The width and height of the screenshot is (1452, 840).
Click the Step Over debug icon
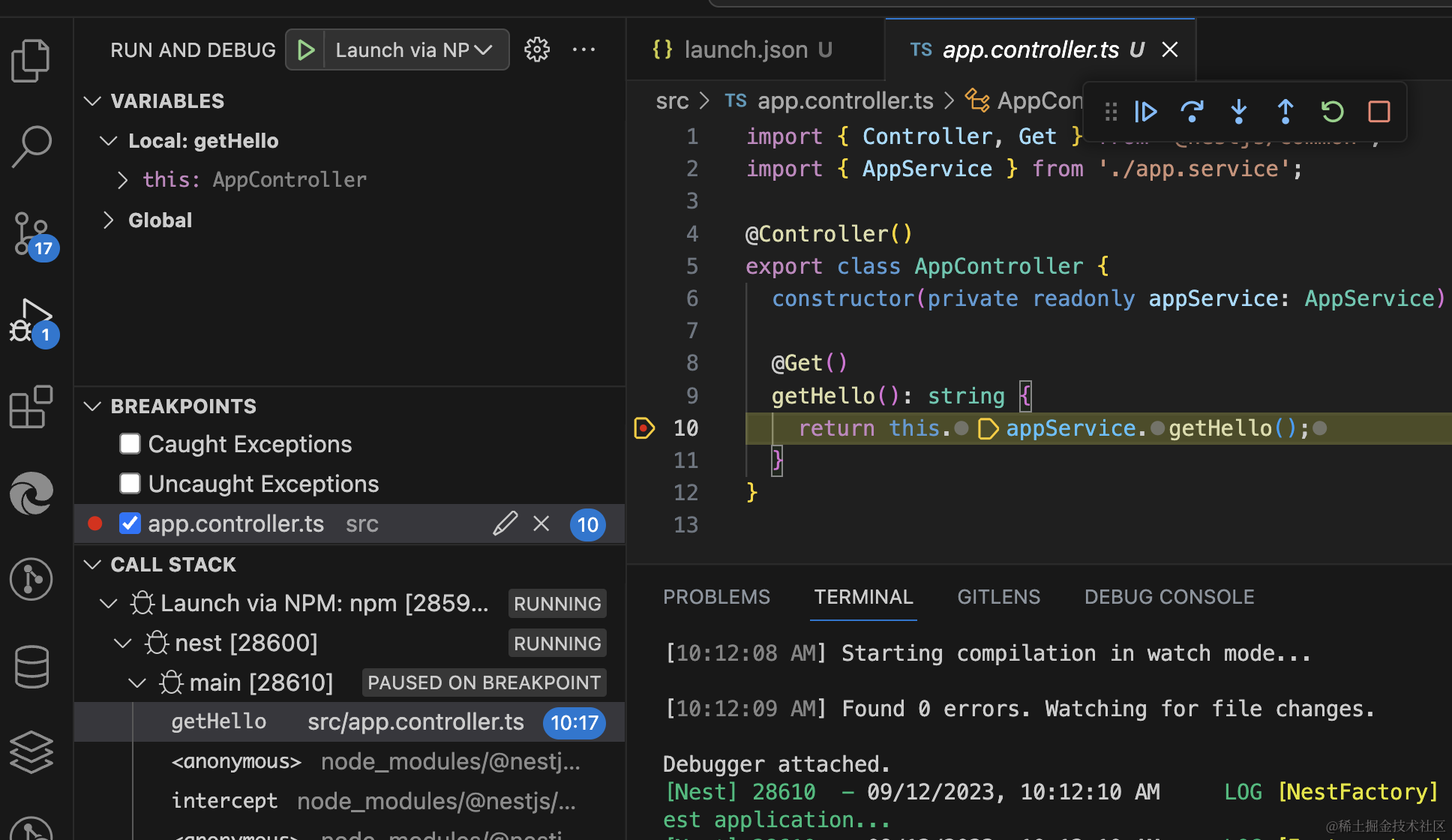click(x=1192, y=112)
